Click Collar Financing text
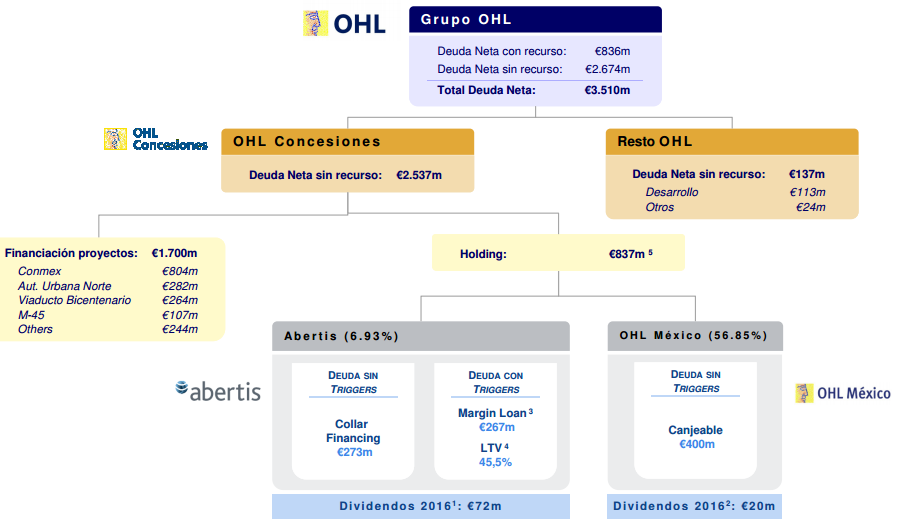Image resolution: width=900 pixels, height=530 pixels. (x=352, y=431)
